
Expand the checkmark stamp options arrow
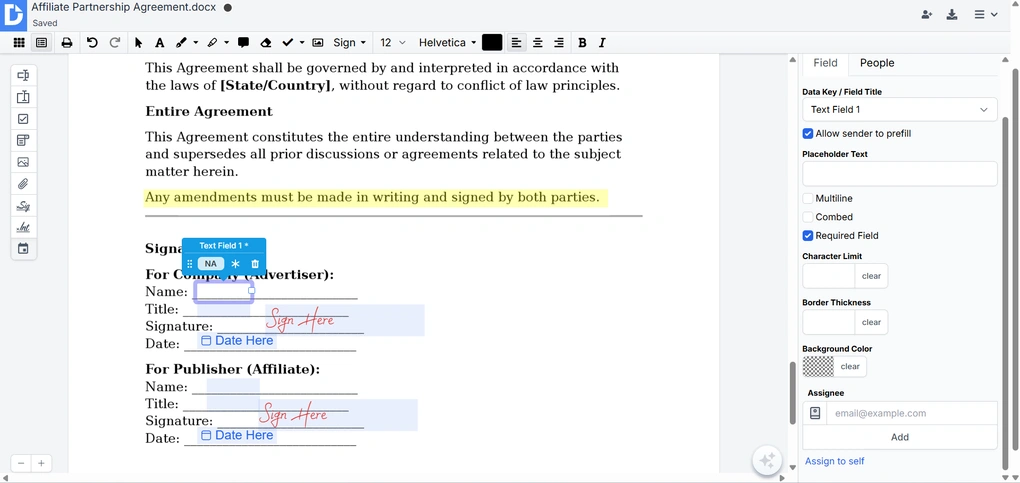302,43
